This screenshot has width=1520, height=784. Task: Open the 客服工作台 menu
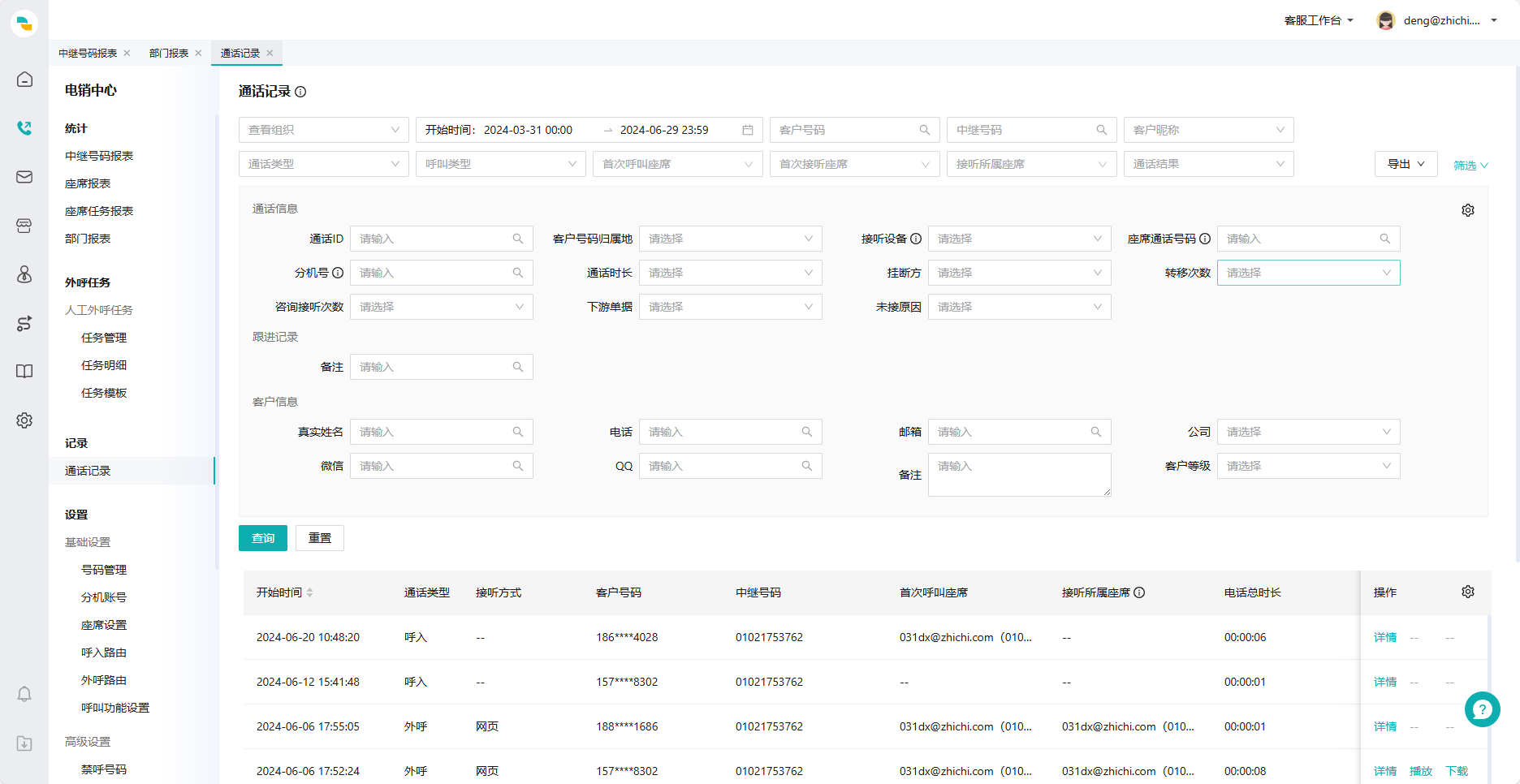[x=1319, y=20]
